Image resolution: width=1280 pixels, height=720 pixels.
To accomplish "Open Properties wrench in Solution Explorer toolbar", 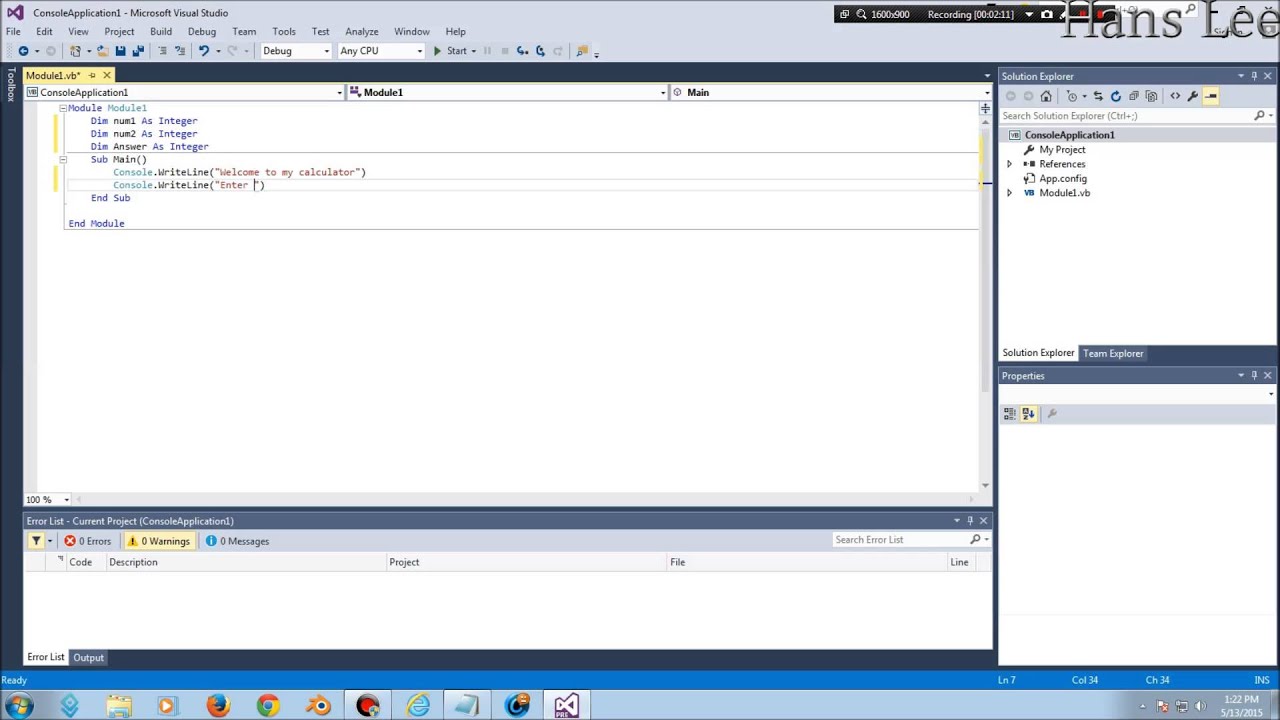I will 1193,96.
